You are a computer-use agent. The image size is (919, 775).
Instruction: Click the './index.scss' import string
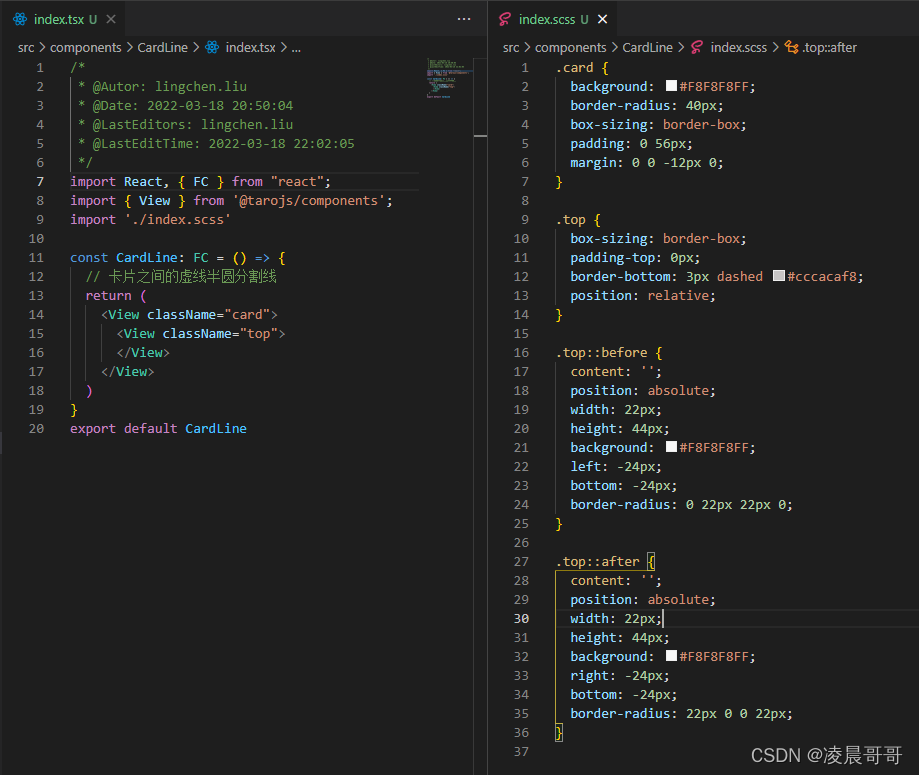pos(178,219)
